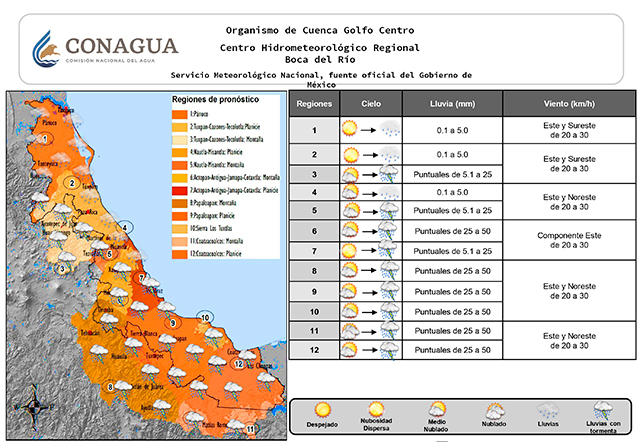Select the Nublado cloud legend icon
Image resolution: width=640 pixels, height=442 pixels.
(x=494, y=409)
